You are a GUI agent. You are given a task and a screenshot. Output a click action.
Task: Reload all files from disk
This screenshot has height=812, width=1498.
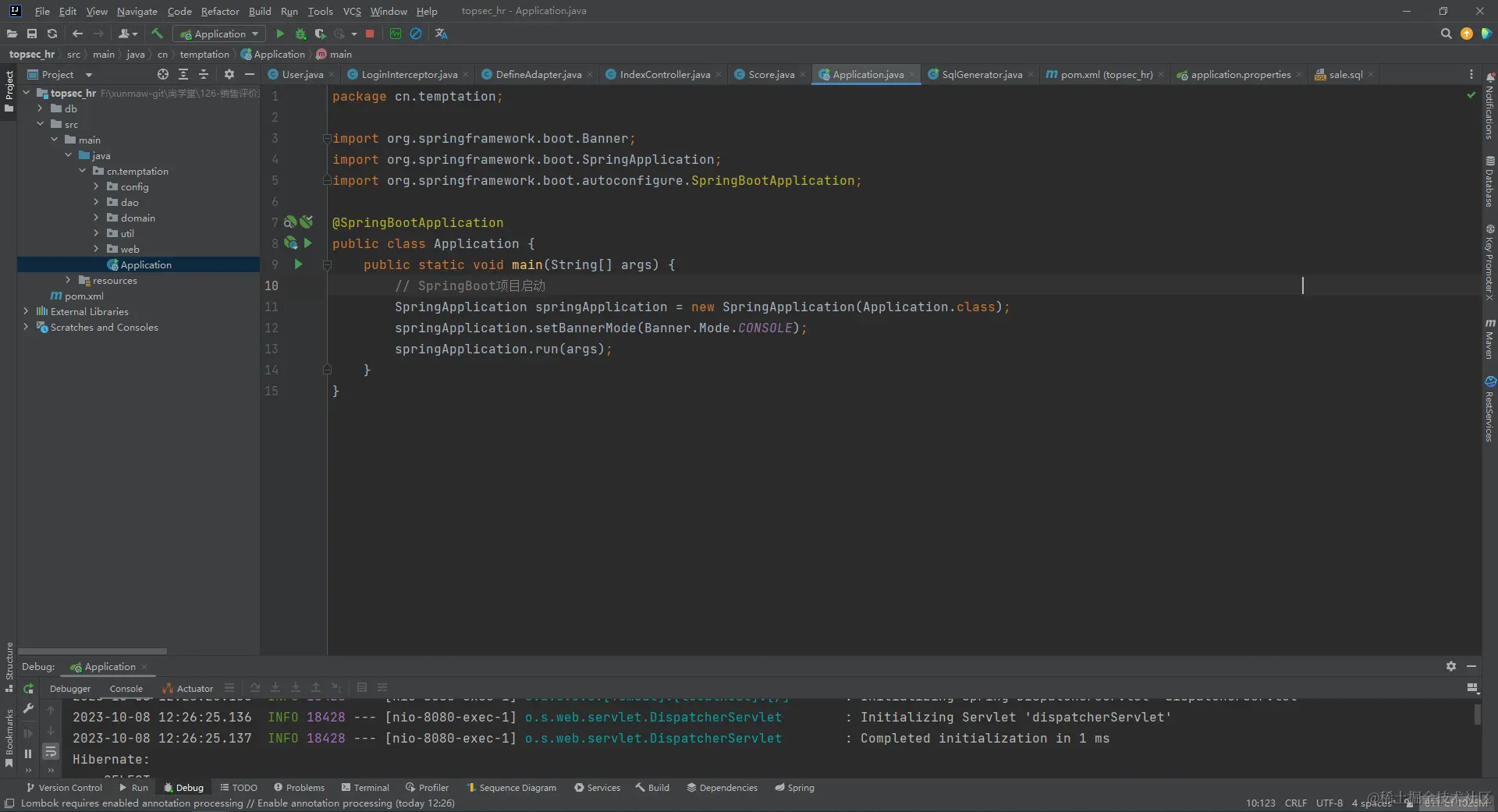(x=52, y=34)
